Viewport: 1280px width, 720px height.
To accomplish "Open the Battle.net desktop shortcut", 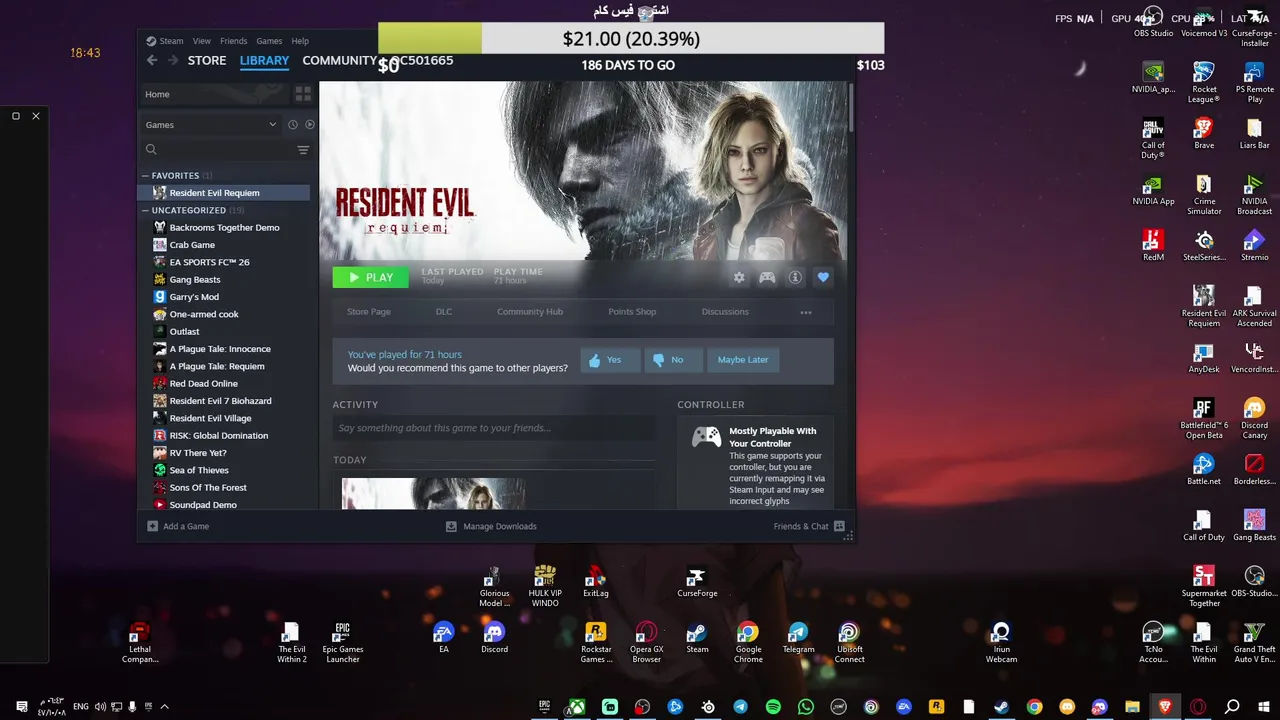I will pyautogui.click(x=1203, y=470).
